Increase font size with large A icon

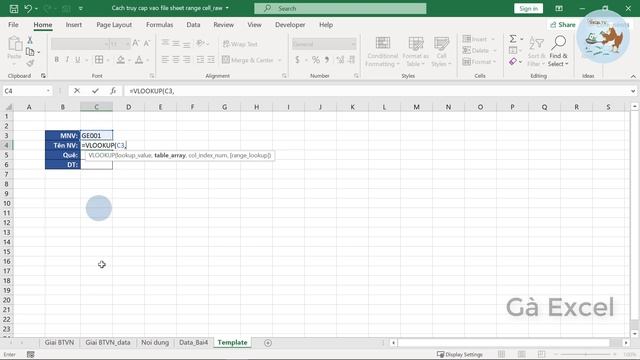coord(136,43)
